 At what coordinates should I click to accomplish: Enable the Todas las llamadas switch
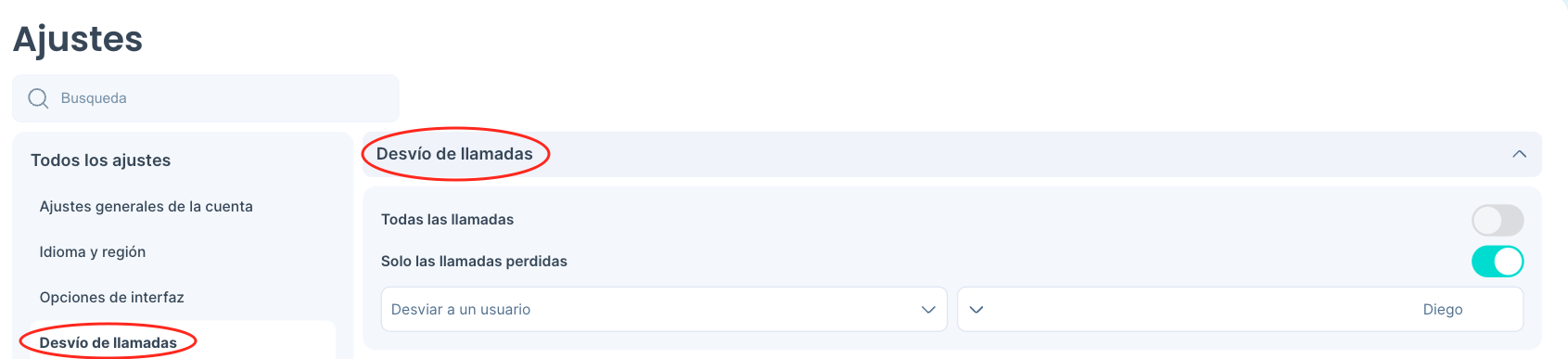coord(1498,221)
